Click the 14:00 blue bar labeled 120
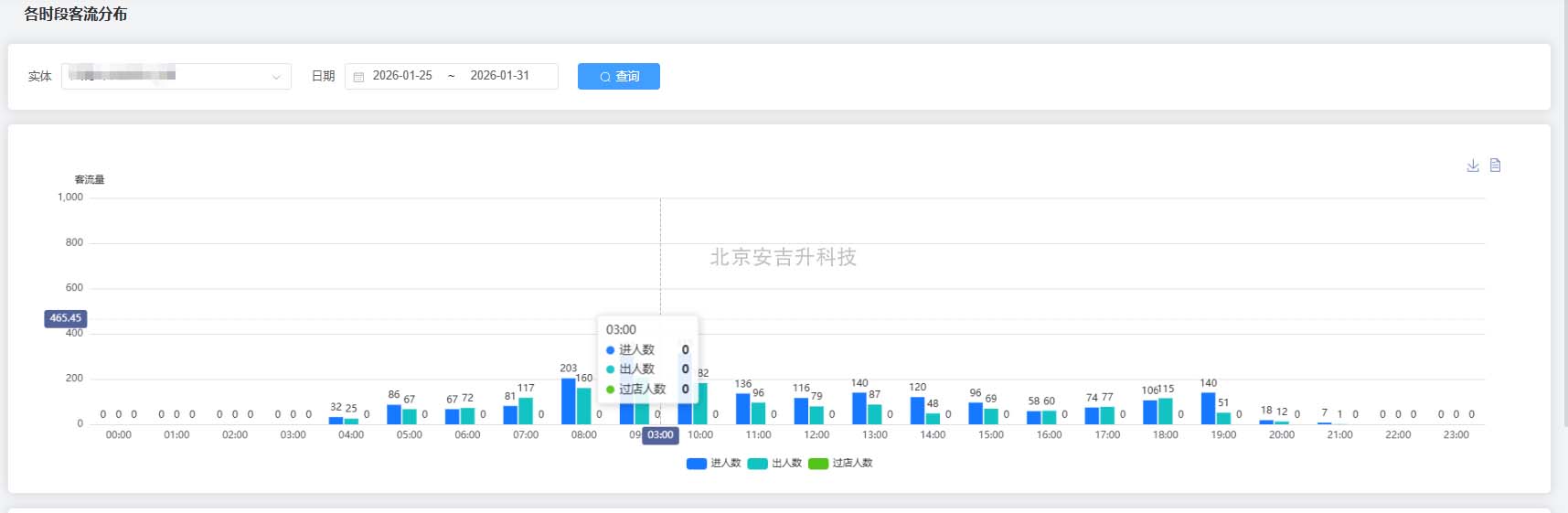Screen dimensions: 1568x513 pyautogui.click(x=917, y=411)
